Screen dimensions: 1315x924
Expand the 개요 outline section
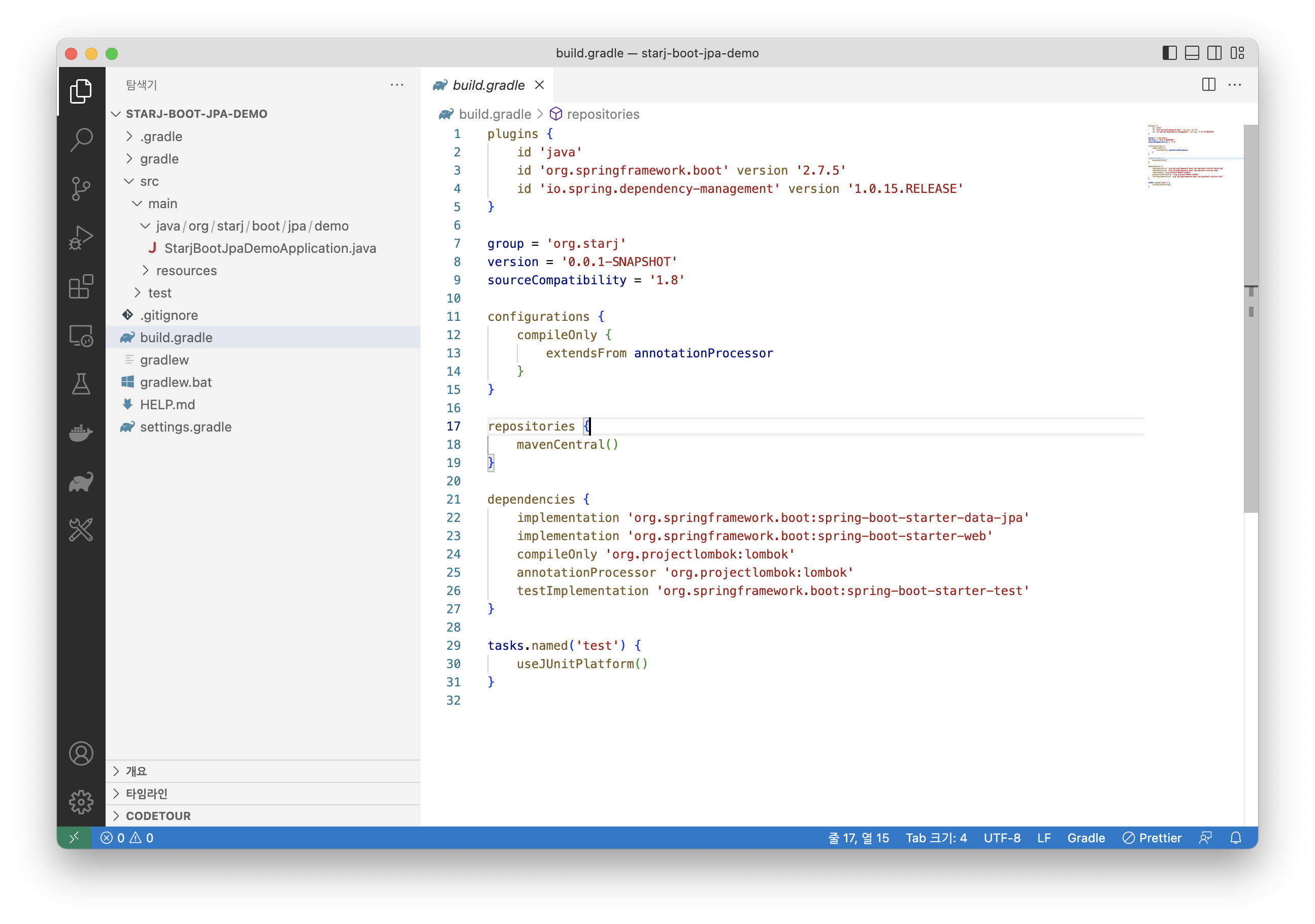264,771
